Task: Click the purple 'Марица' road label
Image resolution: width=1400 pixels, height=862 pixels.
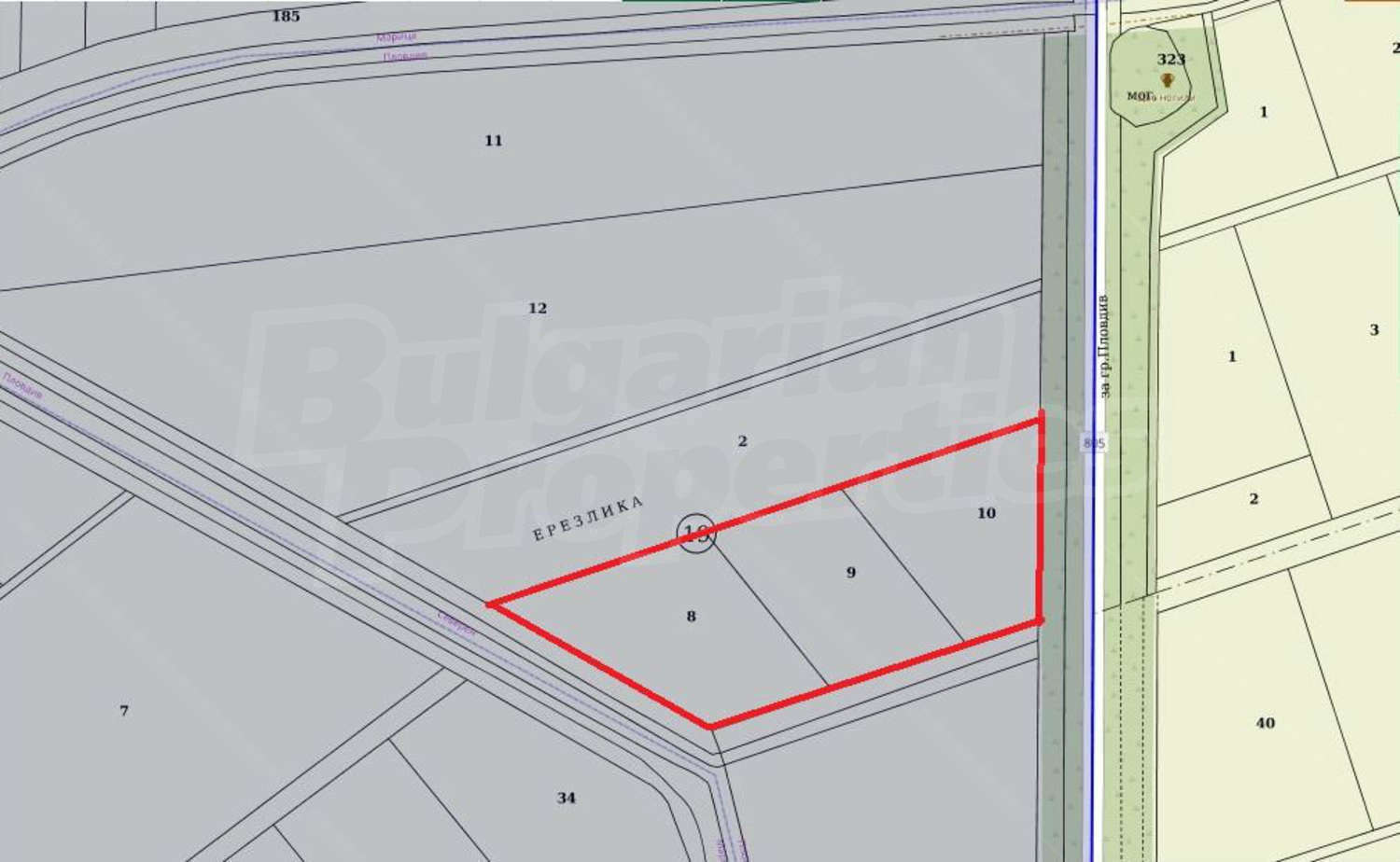Action: pyautogui.click(x=396, y=37)
